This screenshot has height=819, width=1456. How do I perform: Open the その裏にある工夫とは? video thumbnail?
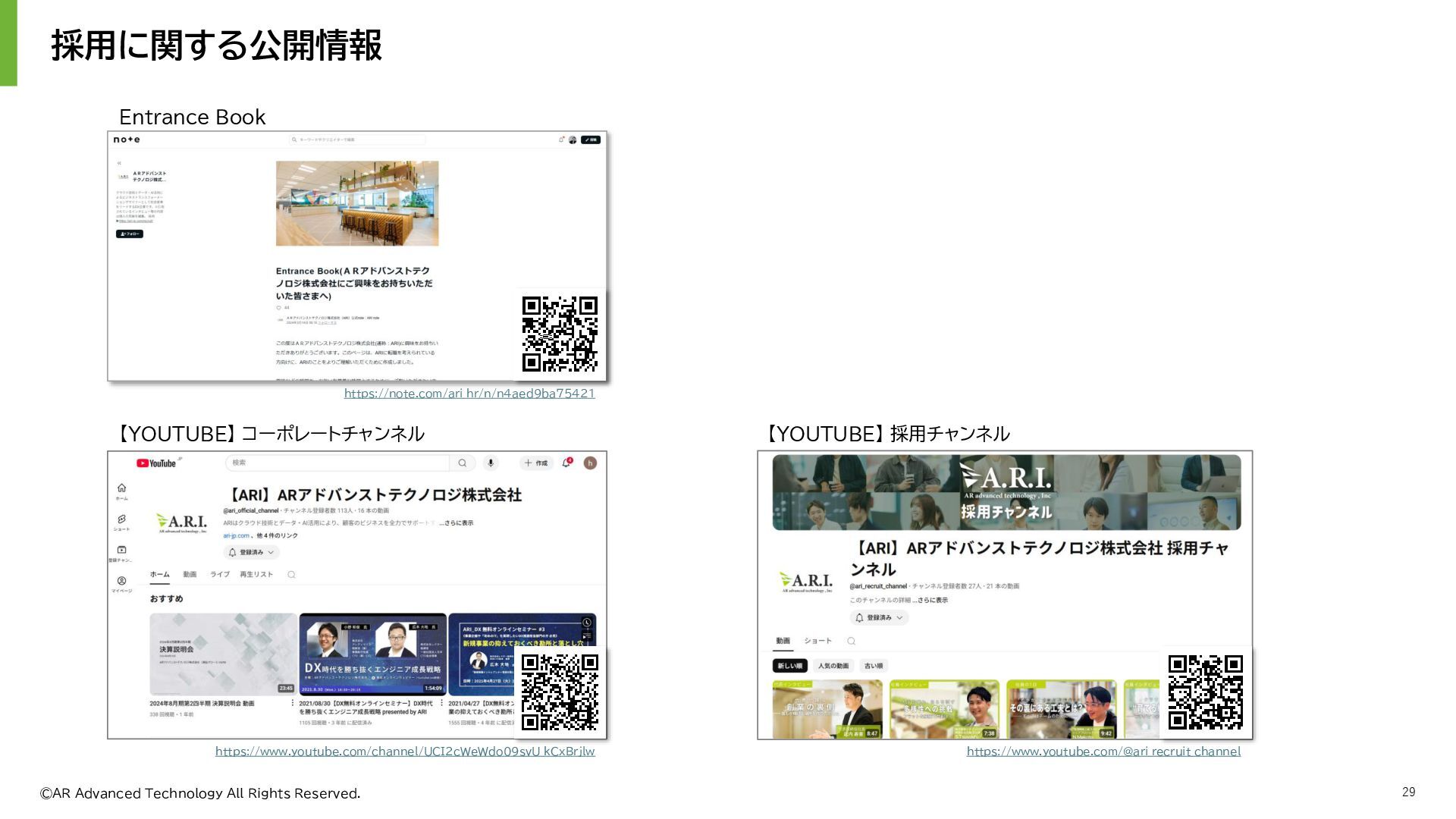click(1062, 710)
